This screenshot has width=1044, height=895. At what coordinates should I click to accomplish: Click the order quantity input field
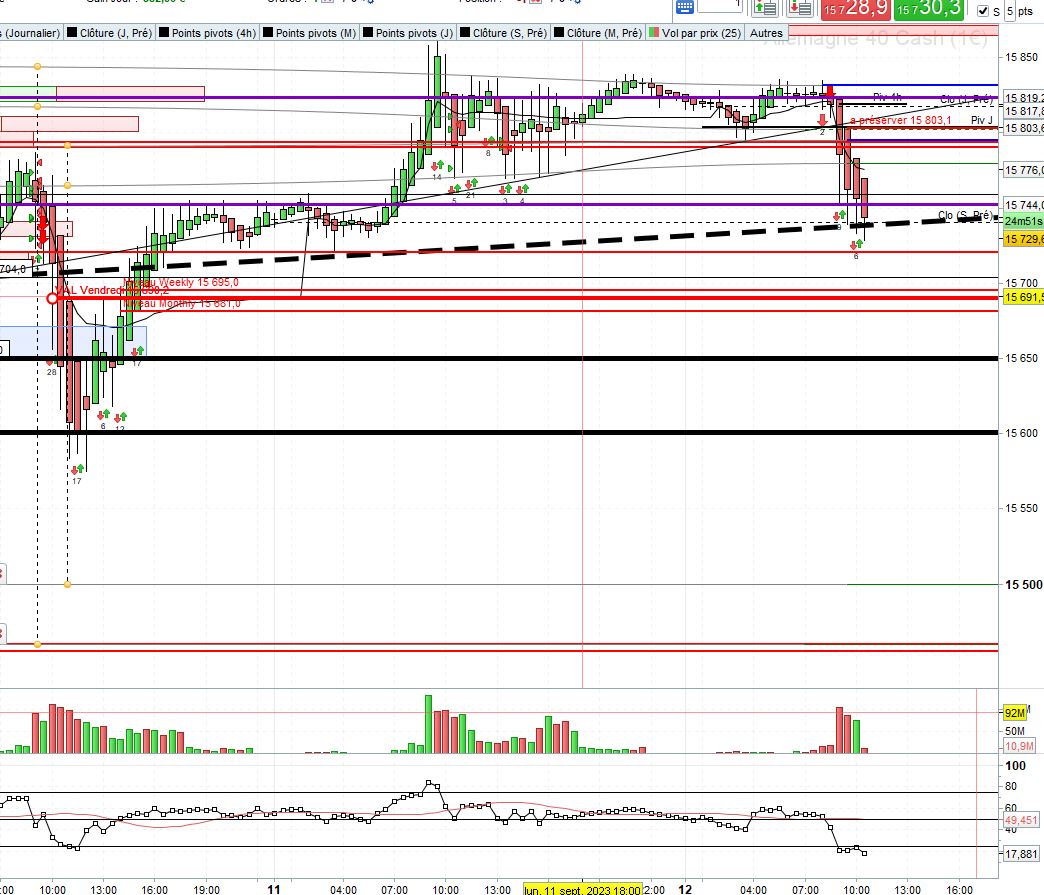coord(720,6)
